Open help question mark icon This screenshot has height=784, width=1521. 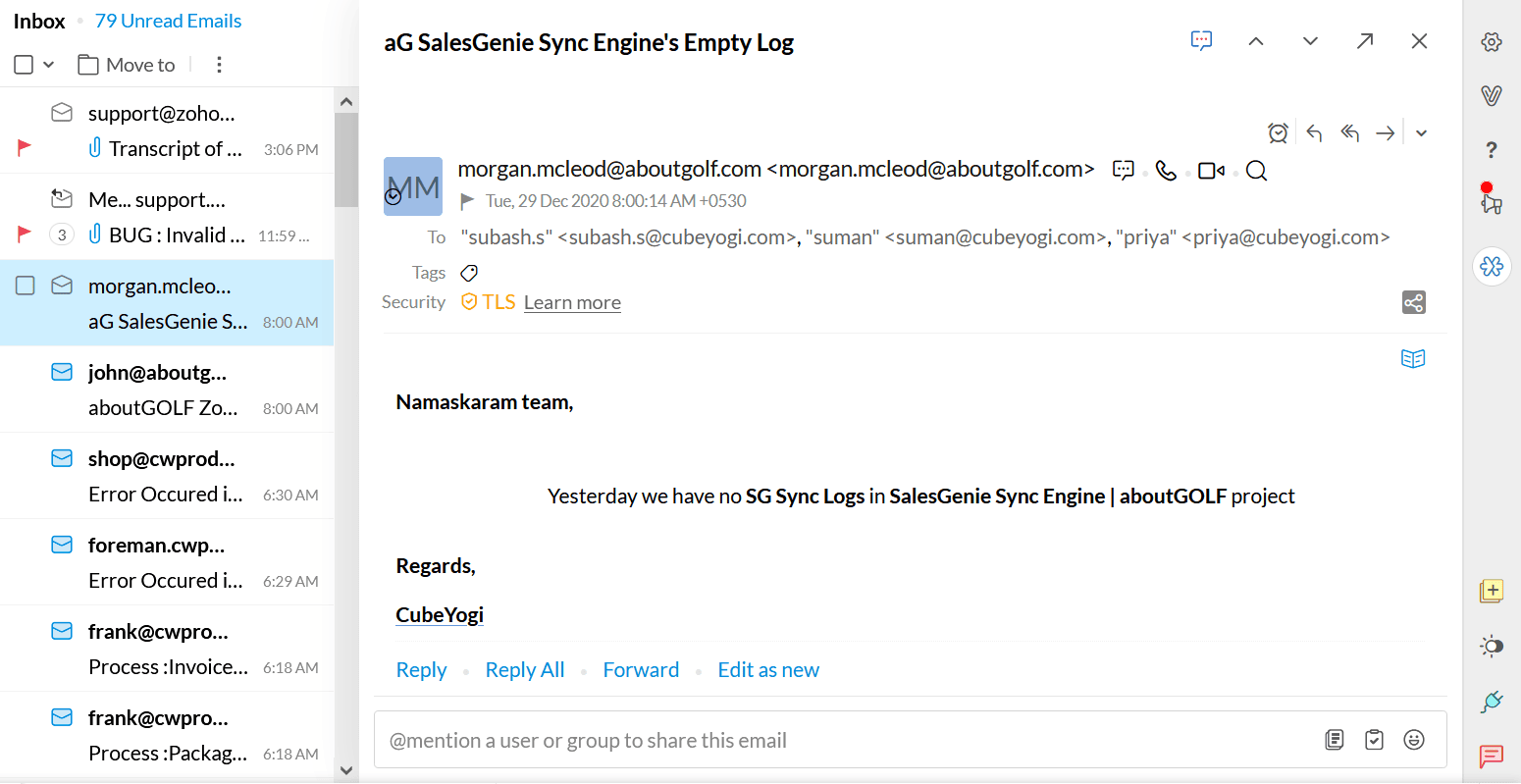tap(1492, 149)
